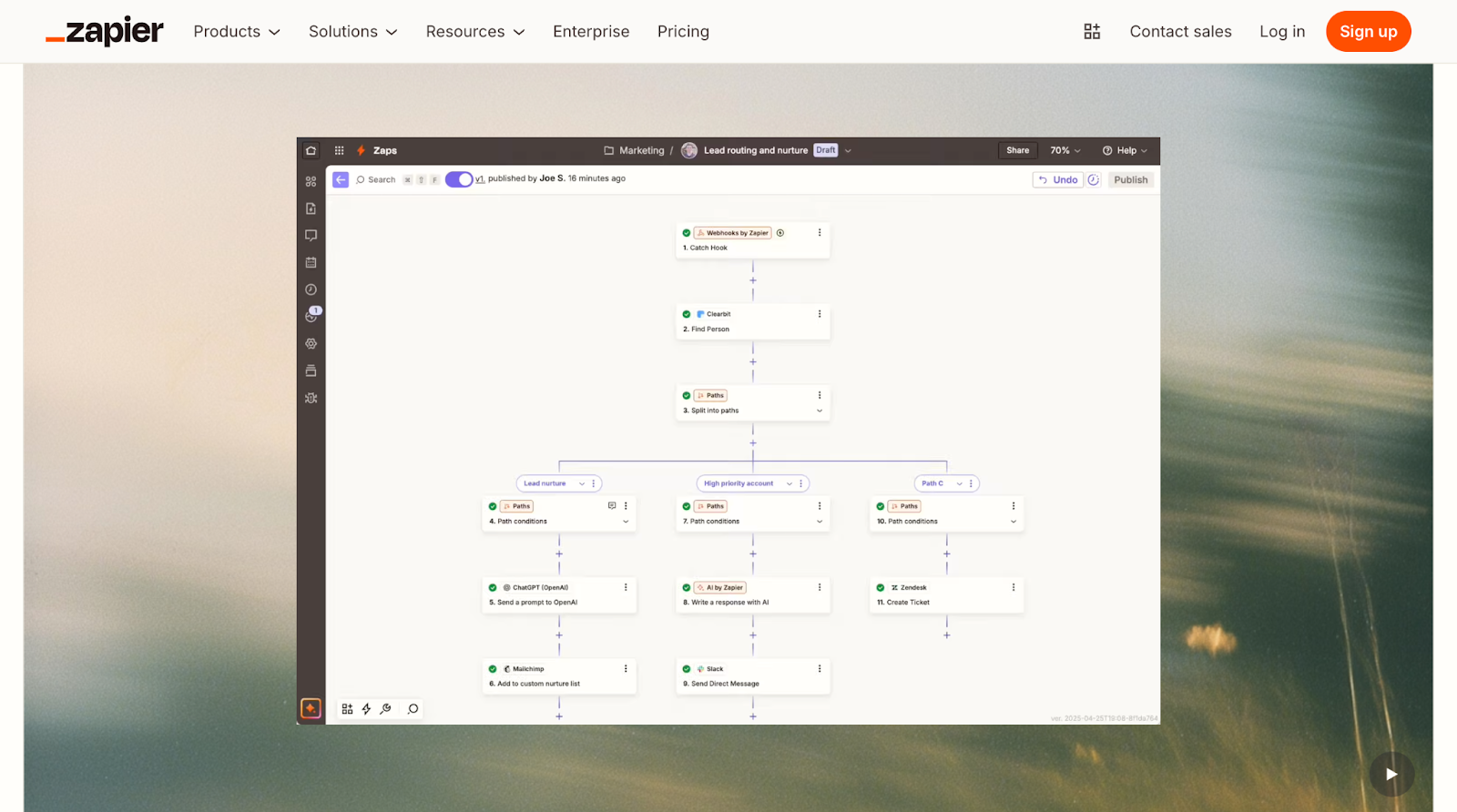The image size is (1457, 812).
Task: Expand the 3. Split into paths step chevron
Action: [x=820, y=411]
